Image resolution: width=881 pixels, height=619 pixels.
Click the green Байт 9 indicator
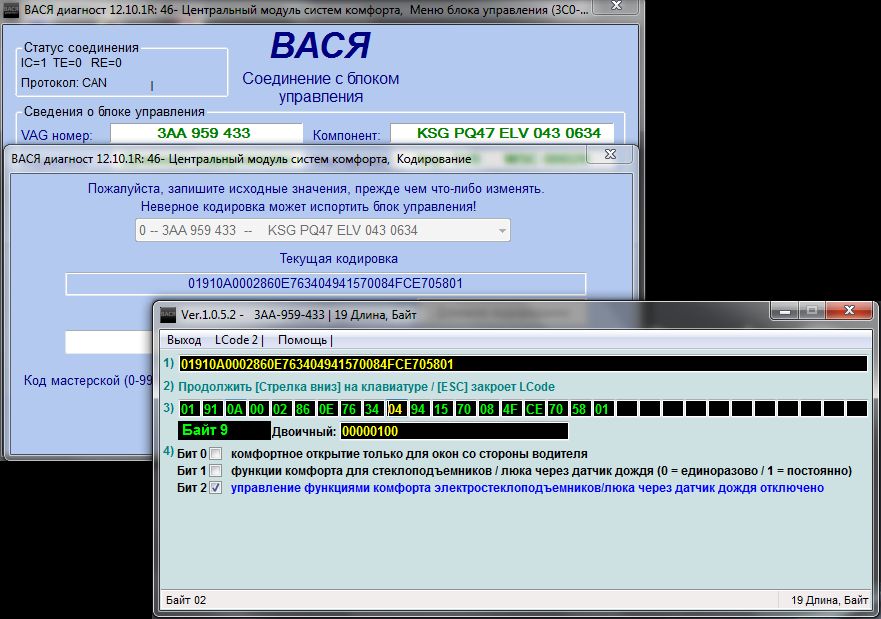(224, 430)
